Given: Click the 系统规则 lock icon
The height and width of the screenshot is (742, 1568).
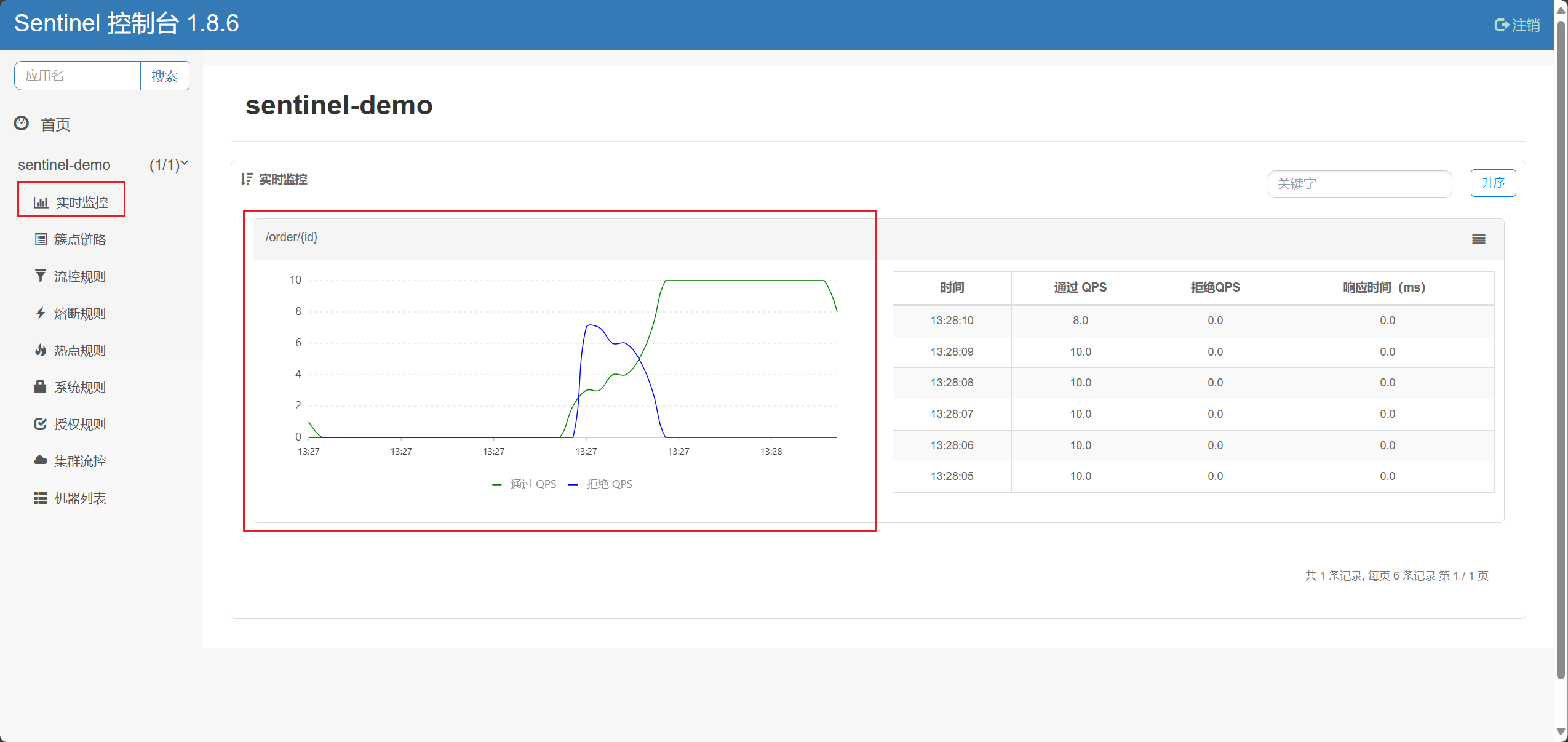Looking at the screenshot, I should pos(41,387).
